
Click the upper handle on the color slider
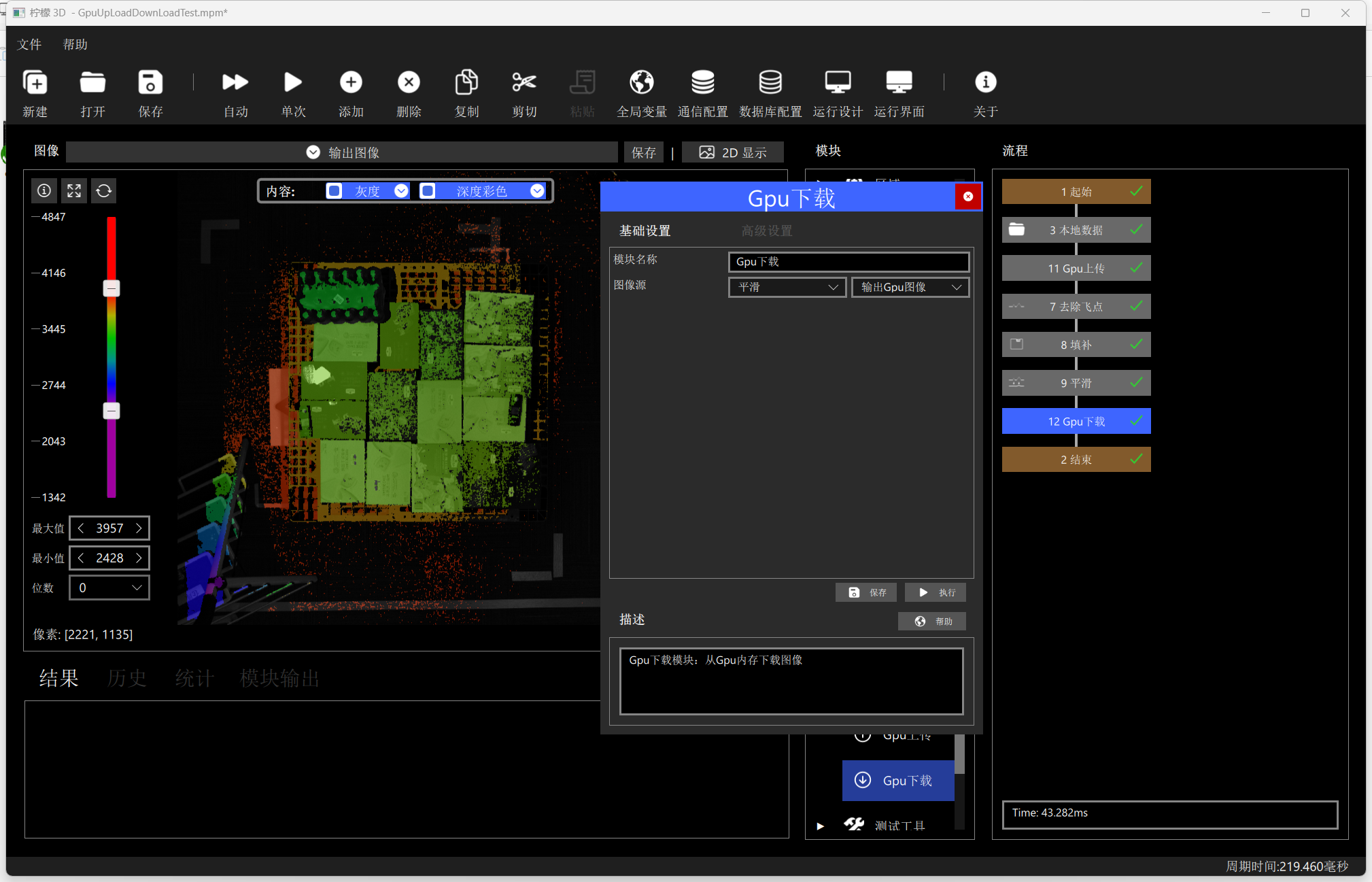[x=112, y=288]
